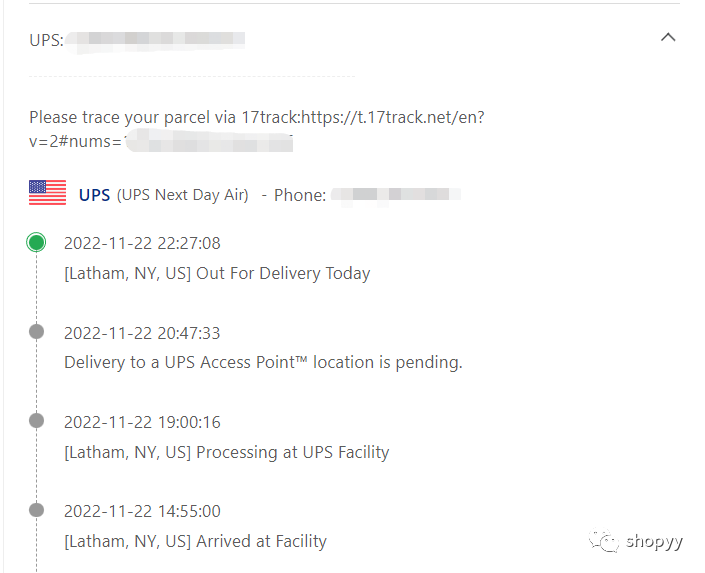Viewport: 705px width, 573px height.
Task: Select the 'Arrived at Facility' status line
Action: [x=195, y=542]
